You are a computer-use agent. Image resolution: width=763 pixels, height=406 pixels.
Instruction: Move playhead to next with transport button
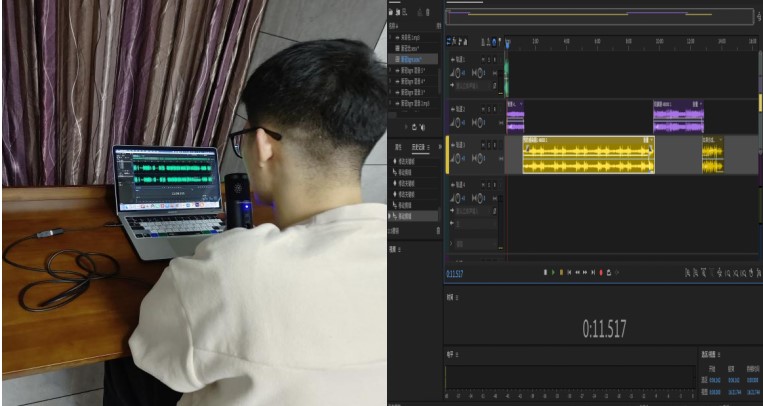(593, 273)
